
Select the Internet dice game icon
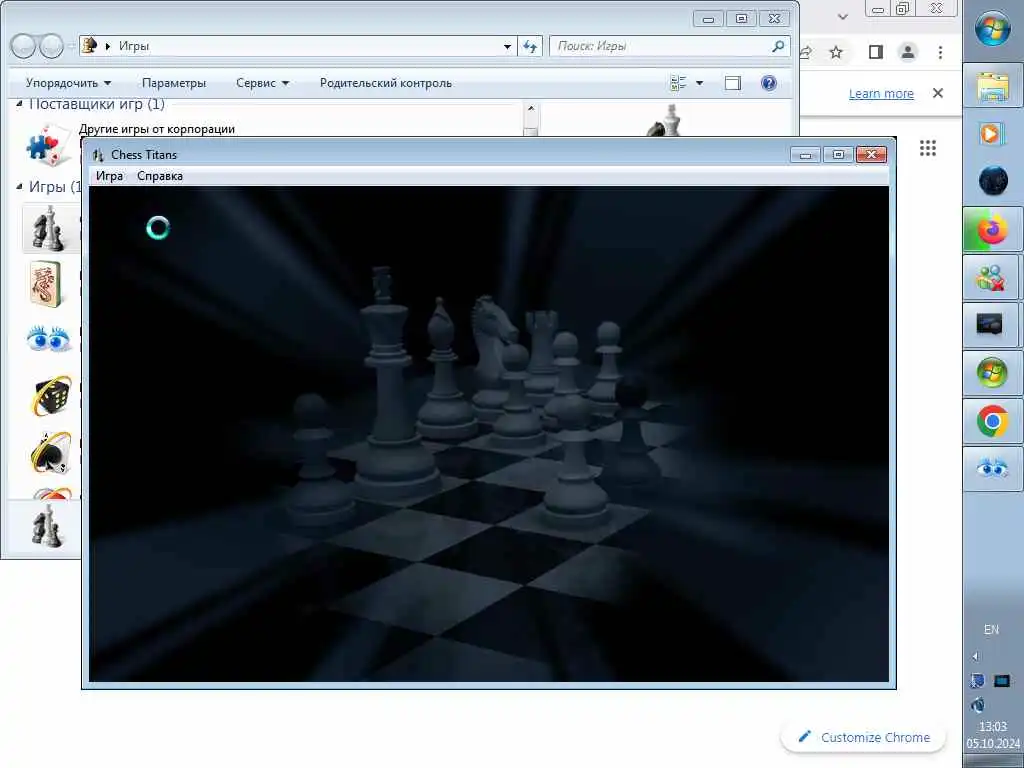coord(52,396)
